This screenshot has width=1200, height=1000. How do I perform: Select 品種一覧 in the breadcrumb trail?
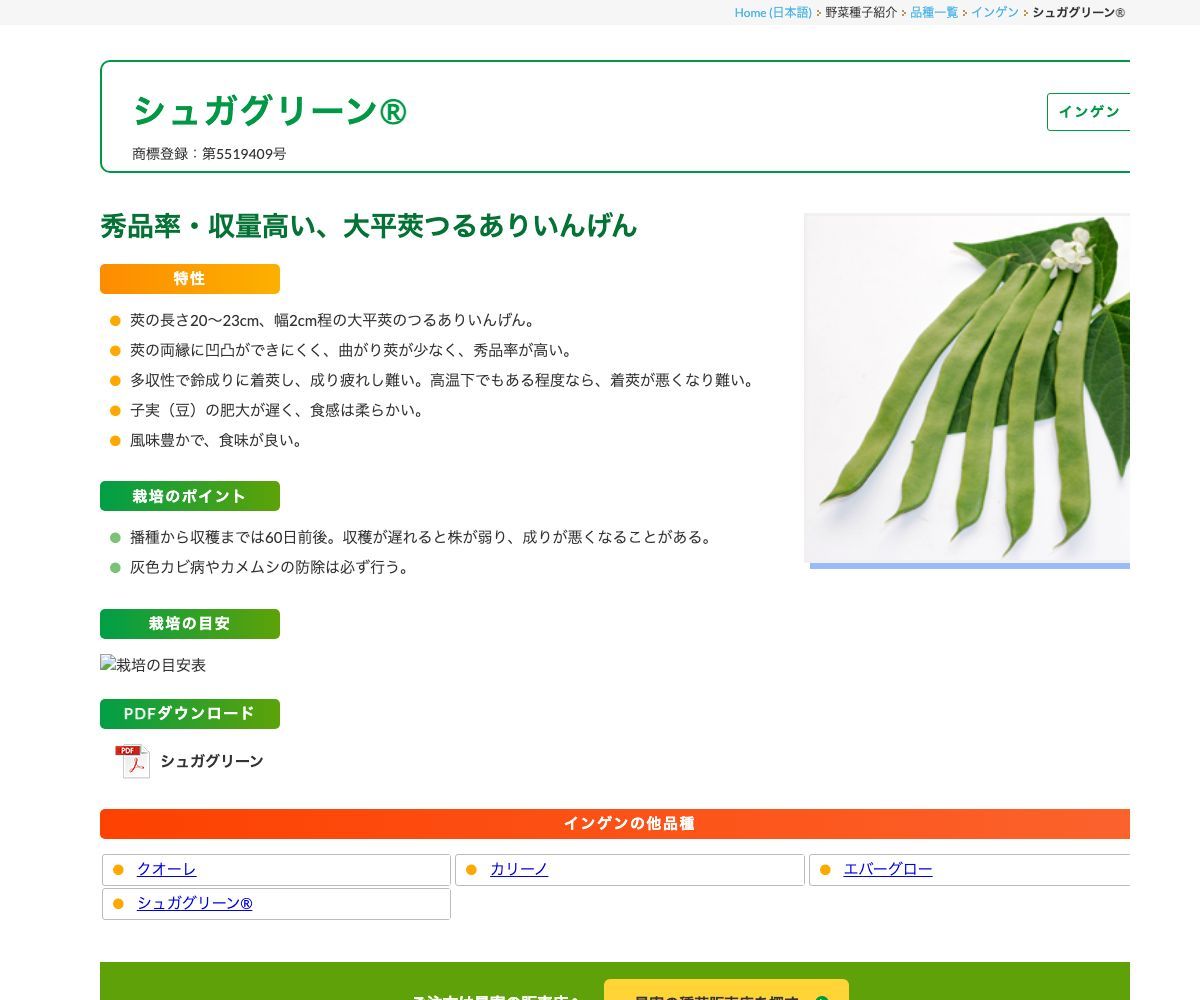click(933, 13)
